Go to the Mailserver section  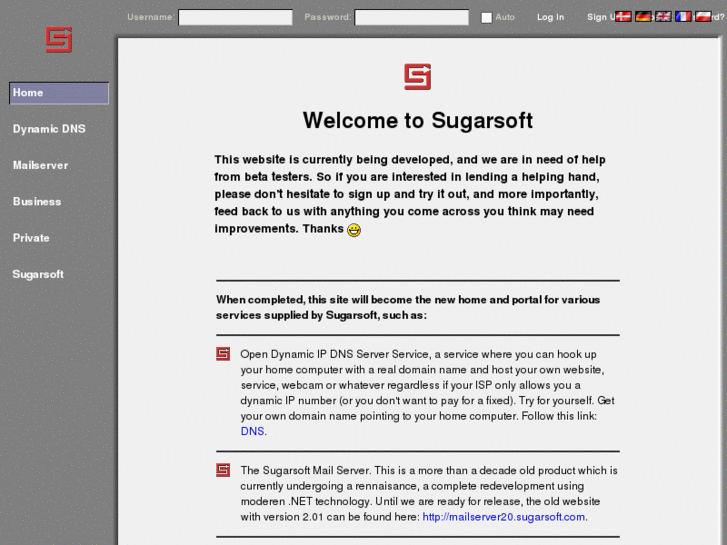coord(40,165)
